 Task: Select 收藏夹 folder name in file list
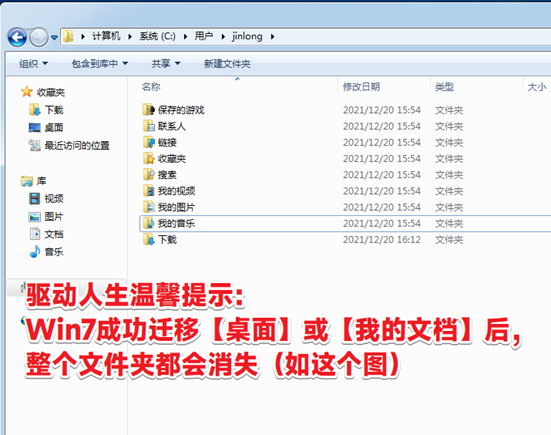click(x=172, y=158)
